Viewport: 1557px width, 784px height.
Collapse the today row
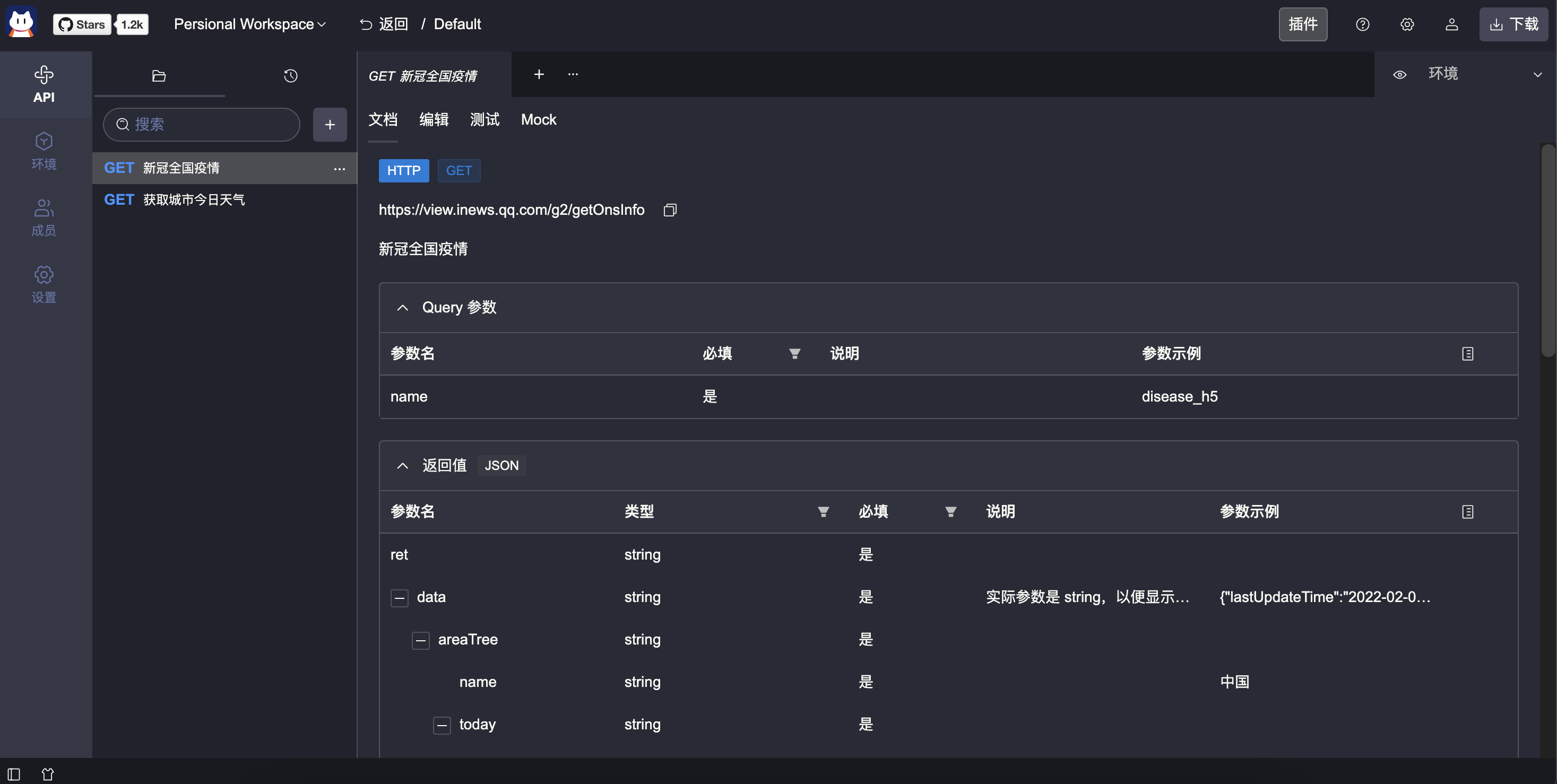click(x=442, y=725)
